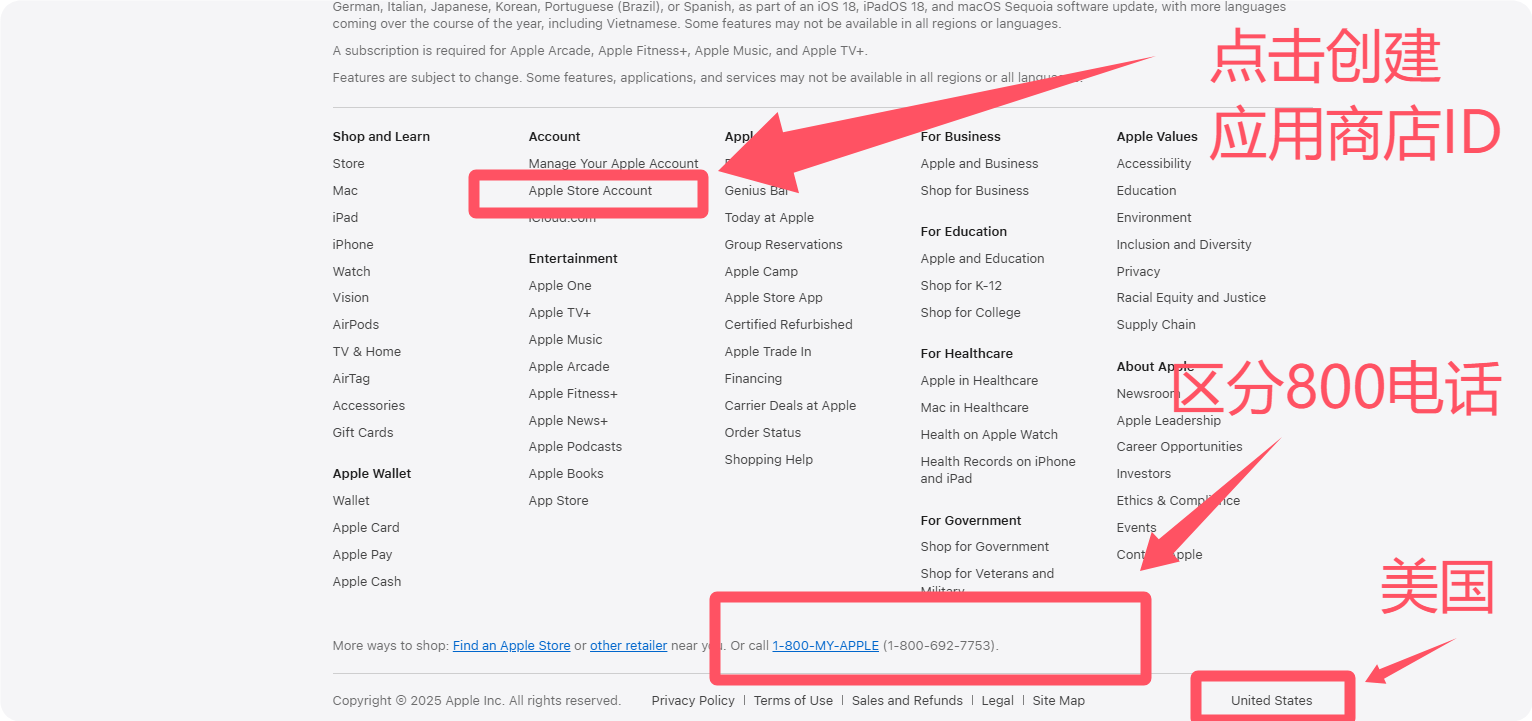Open Carrier Deals at Apple link
1532x721 pixels.
click(x=790, y=406)
